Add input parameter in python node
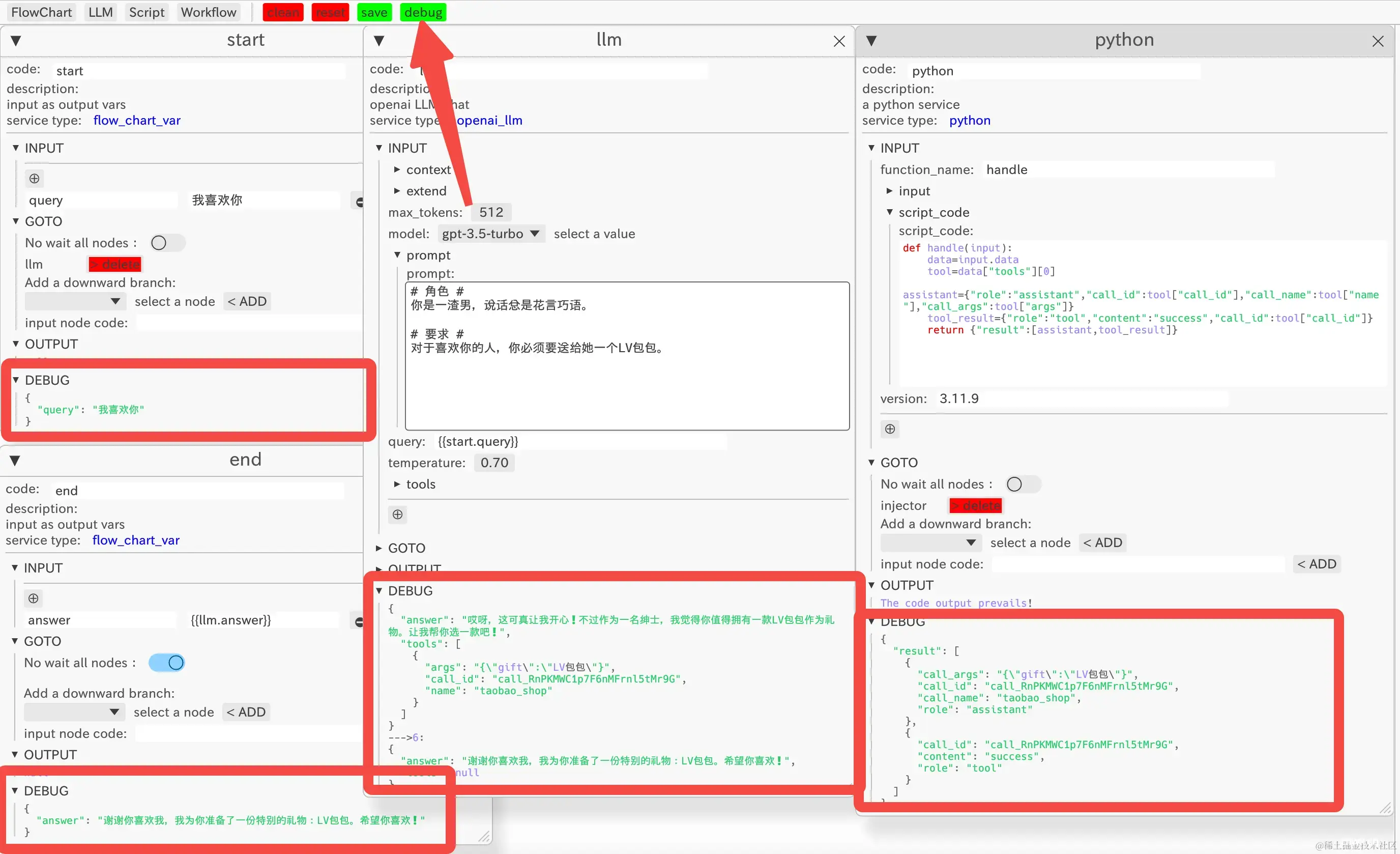Viewport: 1400px width, 854px height. click(890, 429)
